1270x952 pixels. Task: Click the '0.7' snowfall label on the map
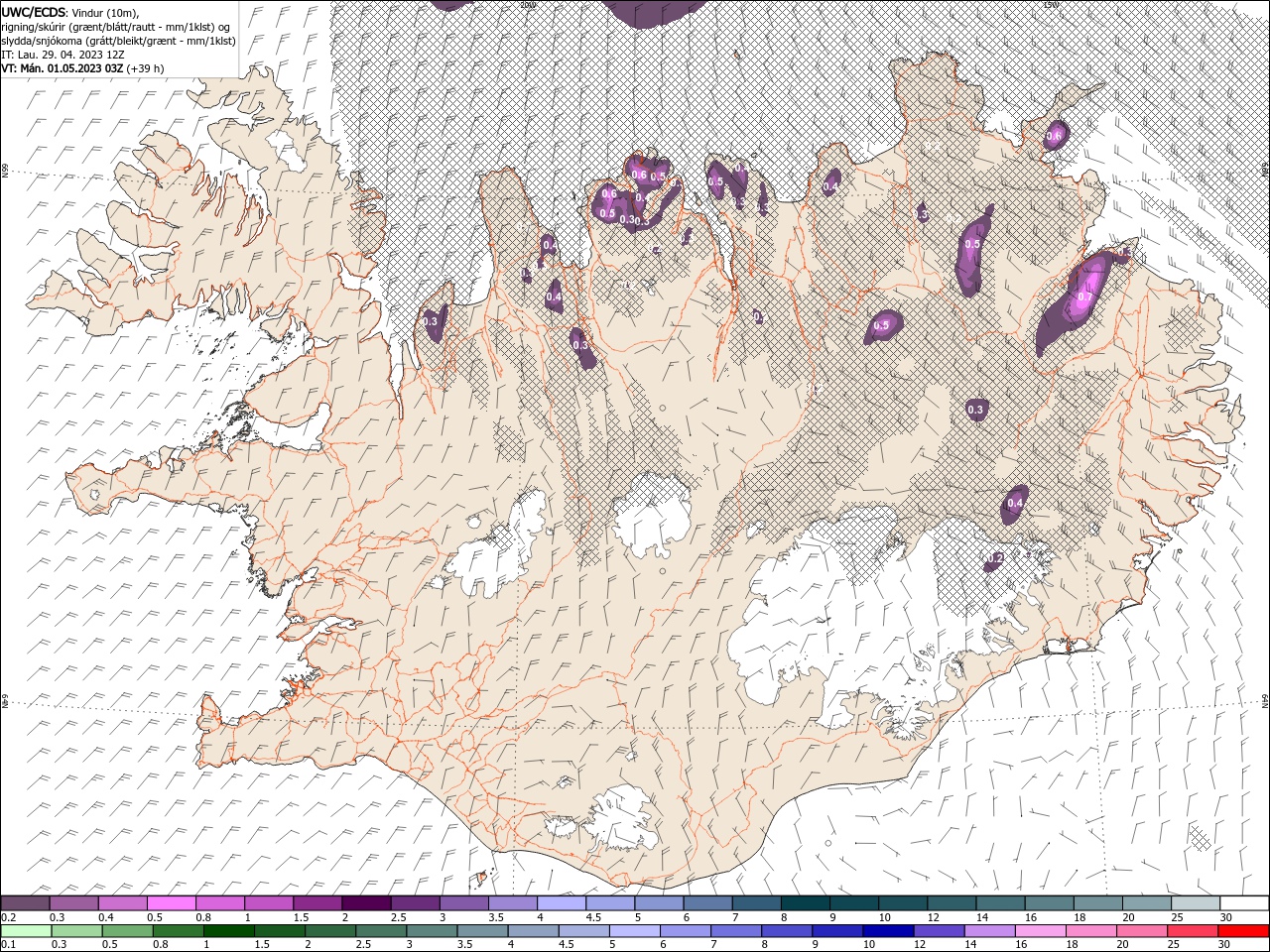click(x=1084, y=297)
